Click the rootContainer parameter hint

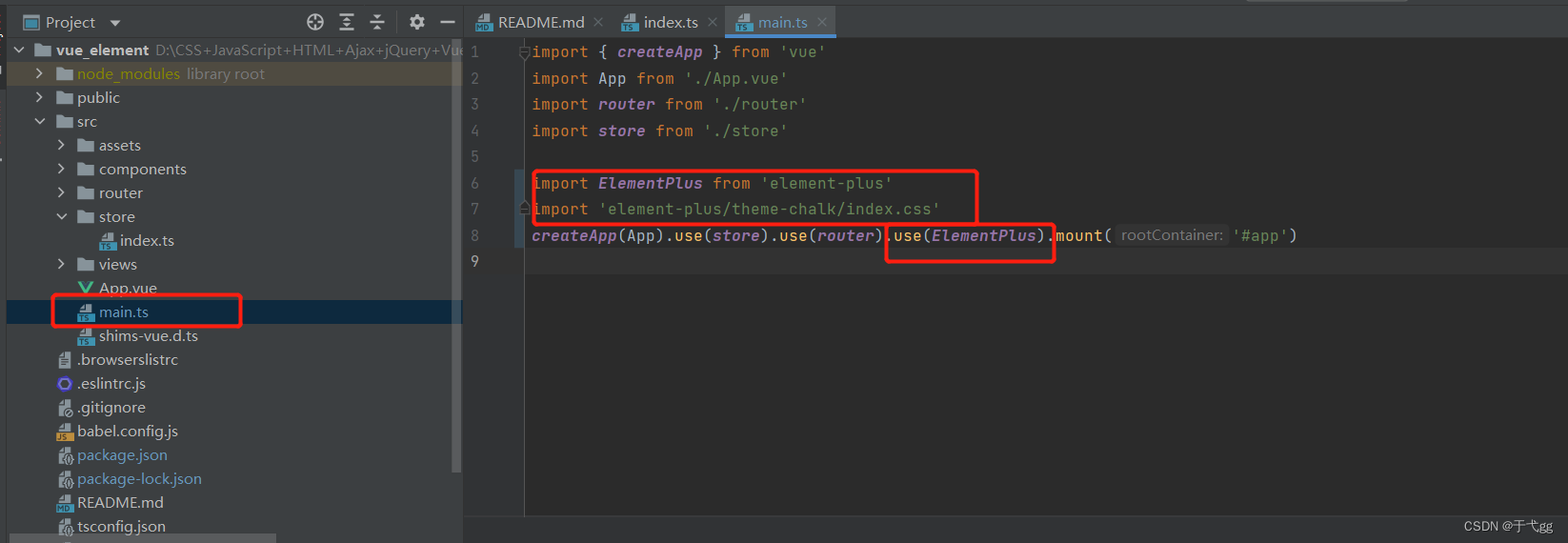[x=1172, y=235]
